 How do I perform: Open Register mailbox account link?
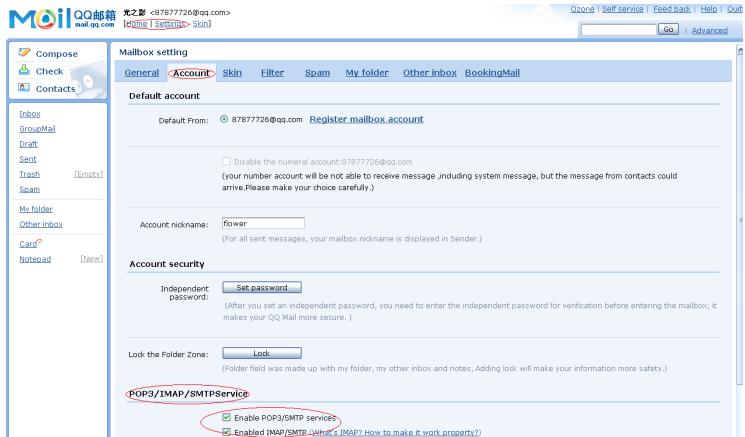coord(366,120)
